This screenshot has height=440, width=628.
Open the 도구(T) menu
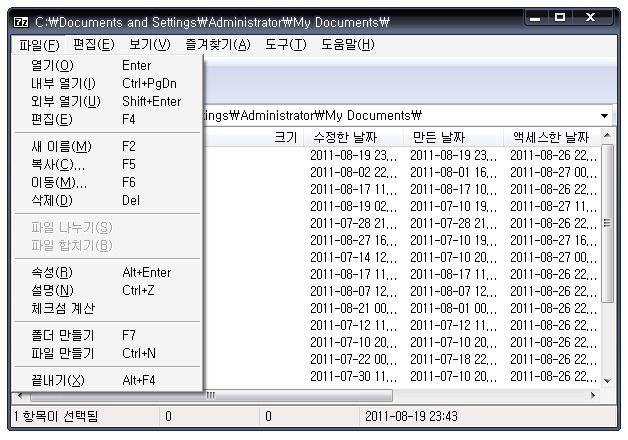tap(286, 44)
